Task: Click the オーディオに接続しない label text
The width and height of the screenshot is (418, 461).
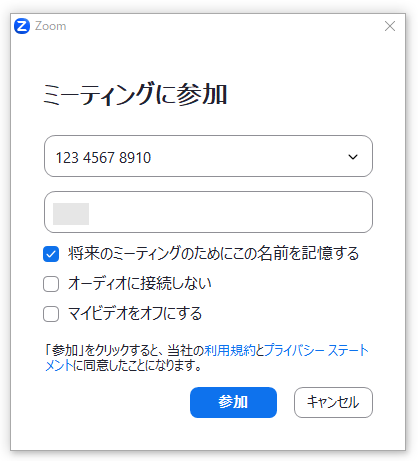Action: click(140, 284)
